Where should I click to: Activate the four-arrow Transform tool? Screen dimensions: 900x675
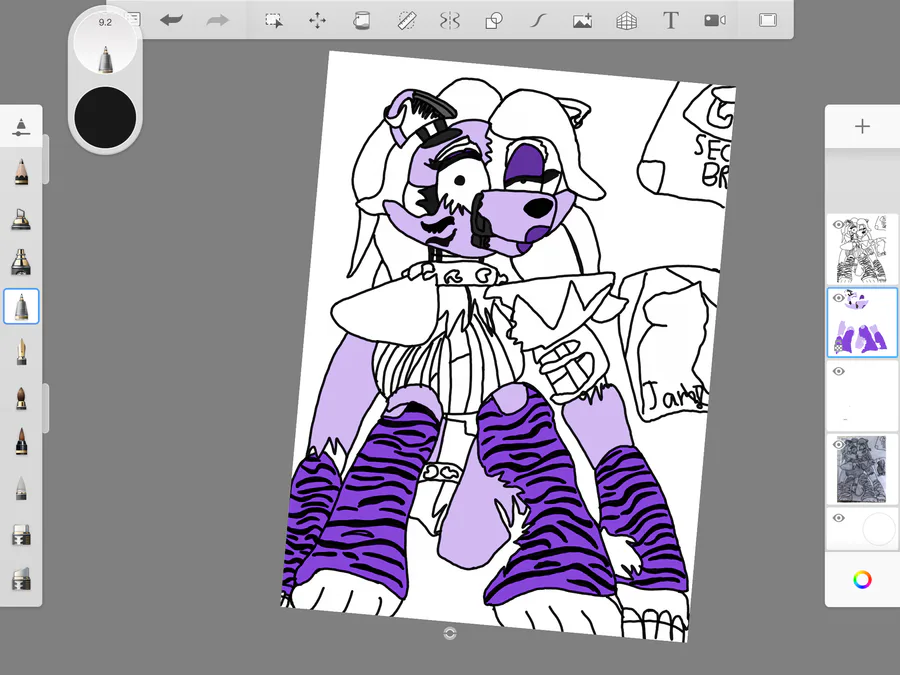coord(317,21)
